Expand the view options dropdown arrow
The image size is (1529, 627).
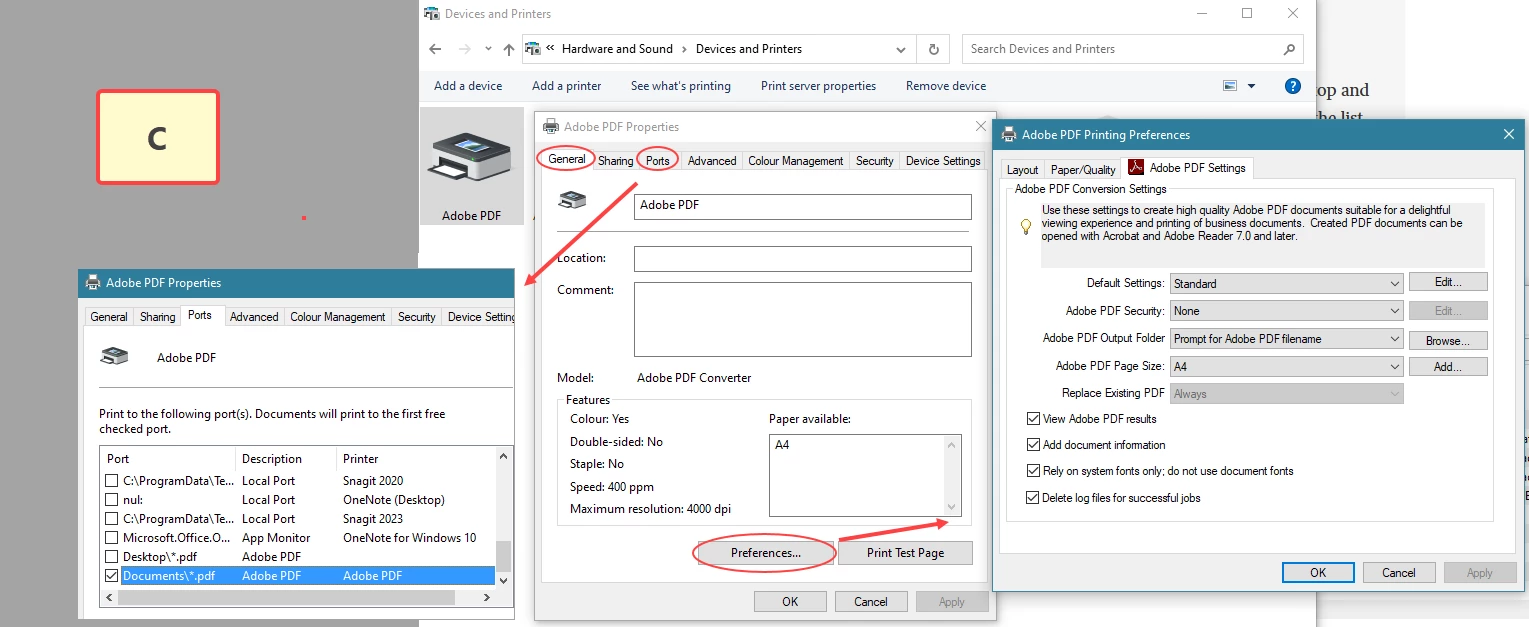click(x=1251, y=86)
